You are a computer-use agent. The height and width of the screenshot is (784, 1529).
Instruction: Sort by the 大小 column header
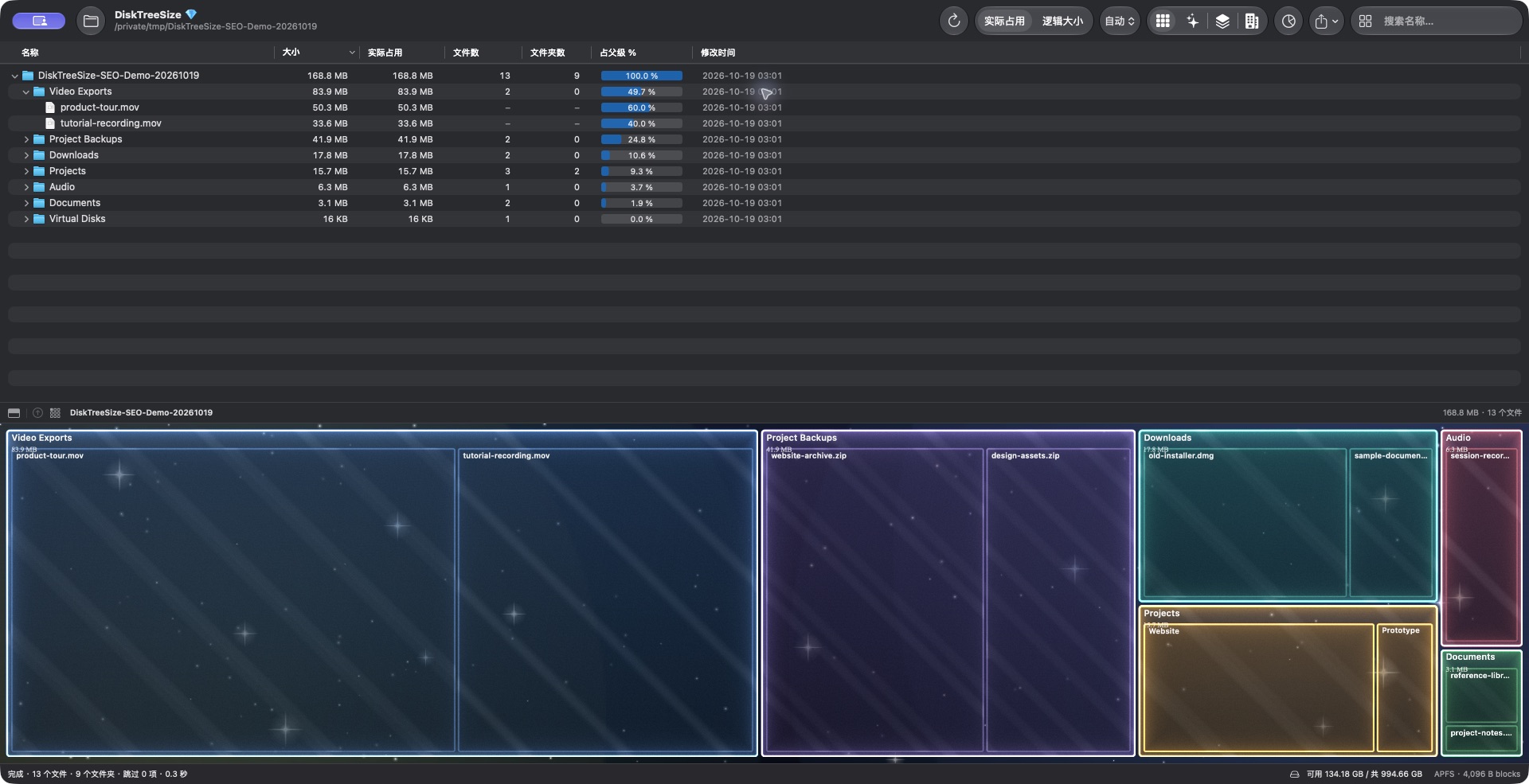[291, 53]
